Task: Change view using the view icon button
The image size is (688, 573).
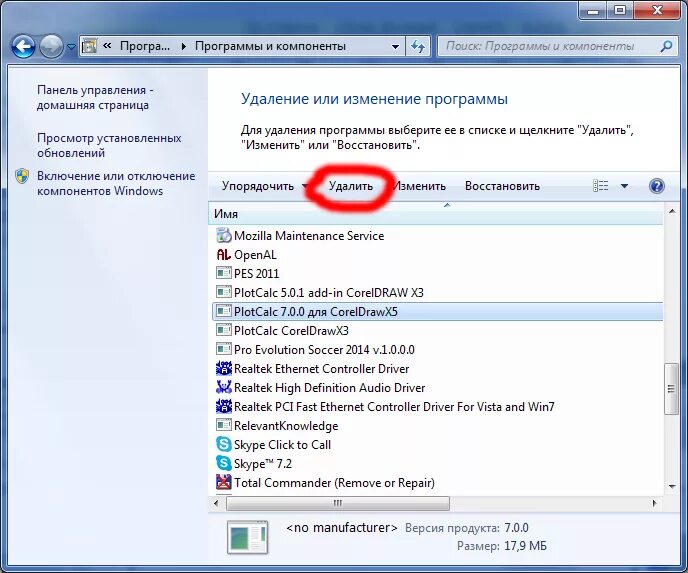Action: tap(600, 186)
